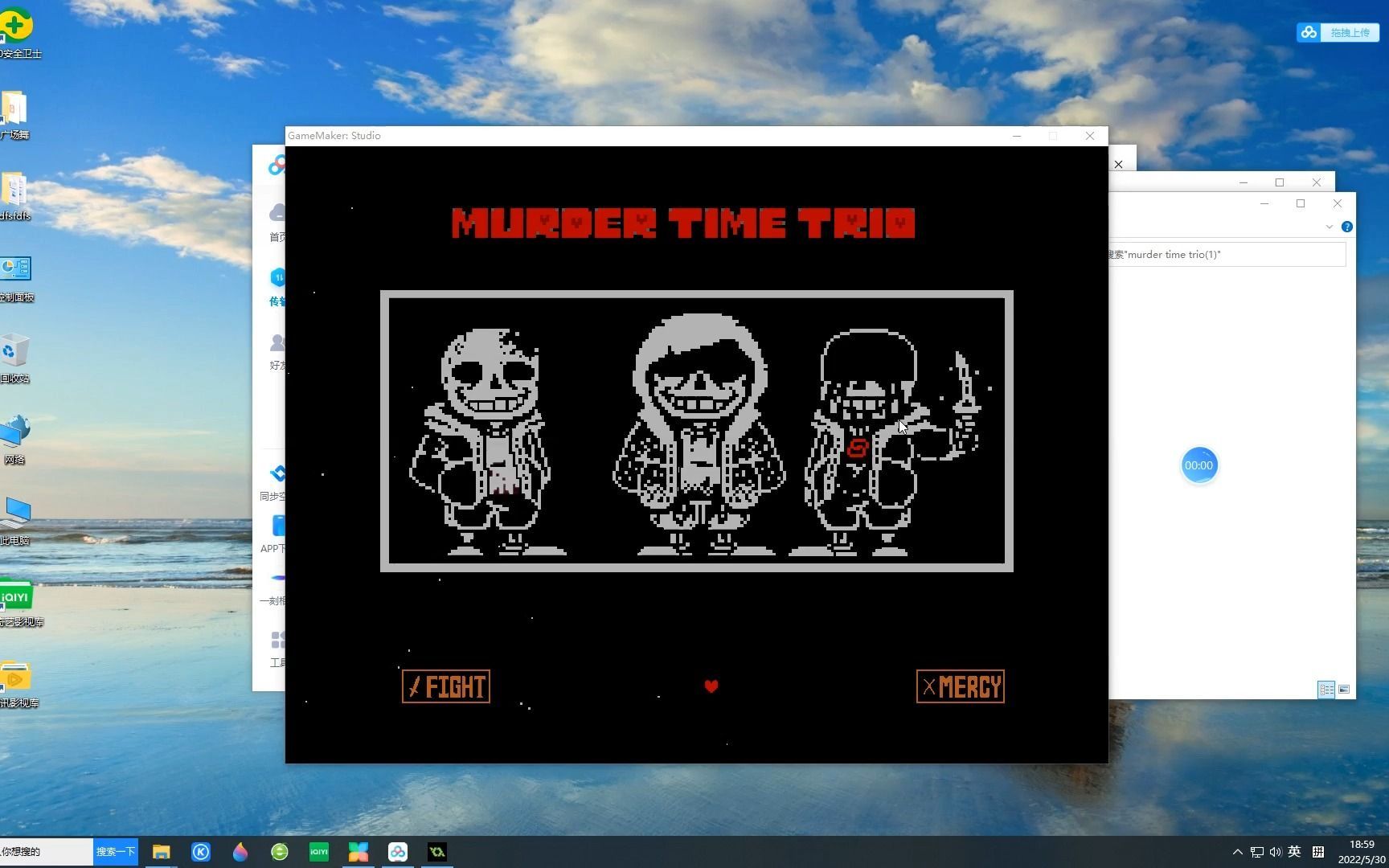
Task: Open the 360 browser taskbar icon
Action: [x=280, y=852]
